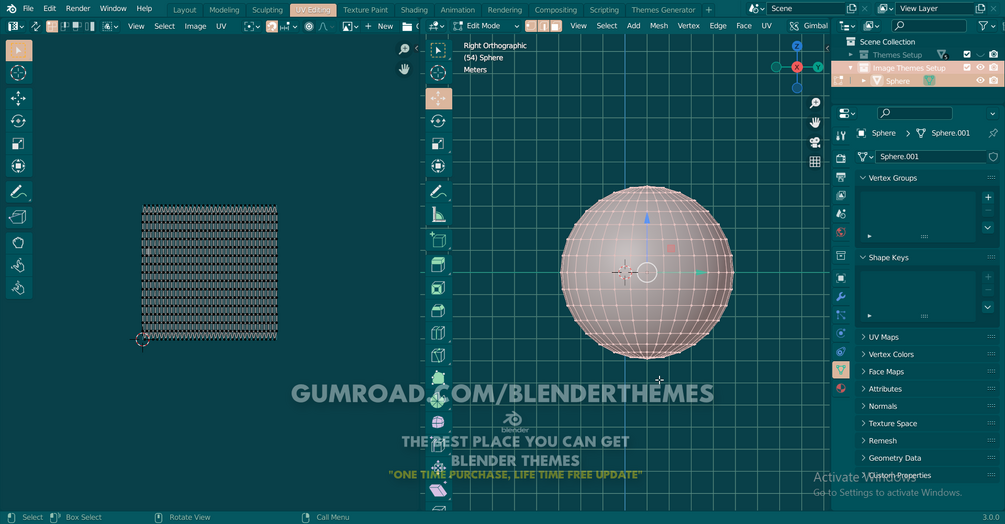
Task: Select the Scale tool in 3D viewport
Action: (438, 143)
